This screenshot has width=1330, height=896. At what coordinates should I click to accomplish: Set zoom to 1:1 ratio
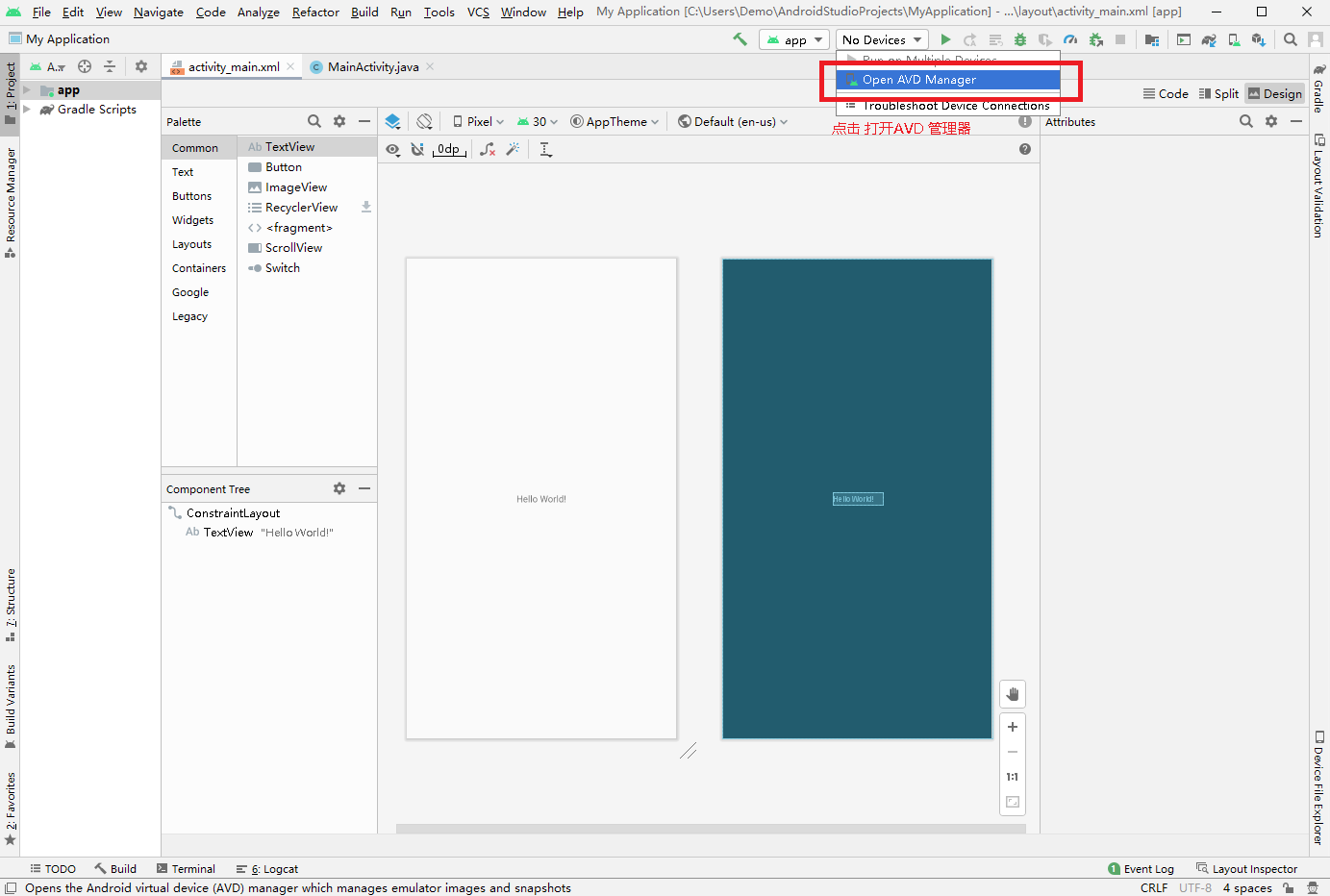pyautogui.click(x=1013, y=777)
